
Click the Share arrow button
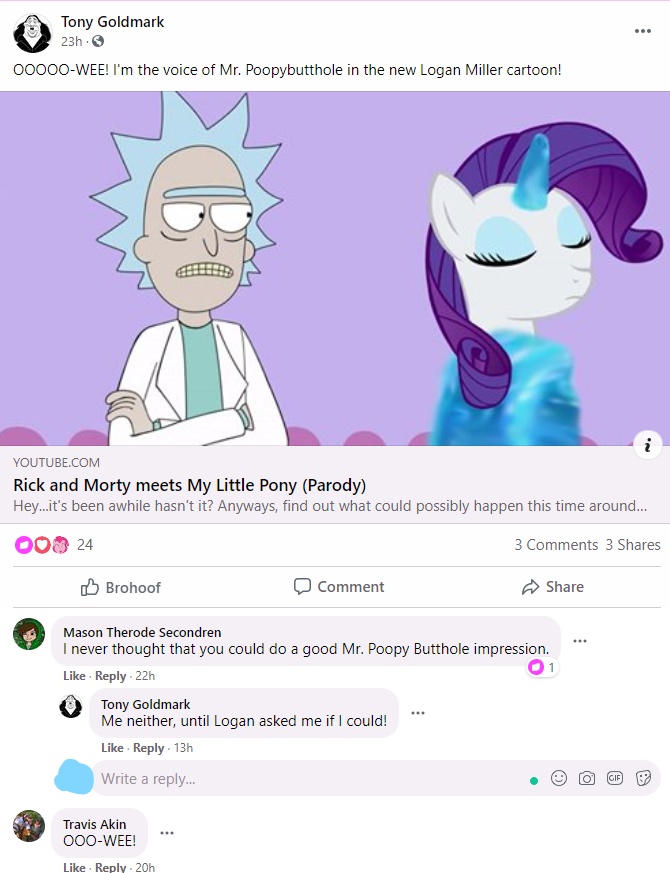(x=552, y=587)
